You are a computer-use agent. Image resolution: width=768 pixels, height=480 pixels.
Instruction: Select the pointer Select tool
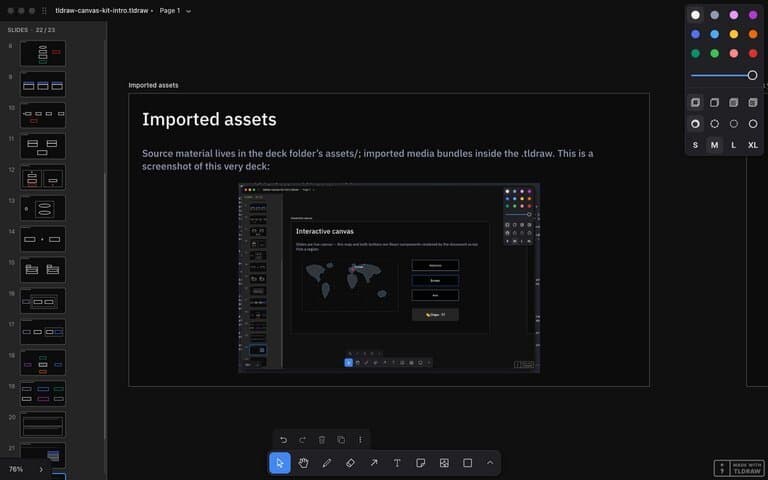[280, 463]
